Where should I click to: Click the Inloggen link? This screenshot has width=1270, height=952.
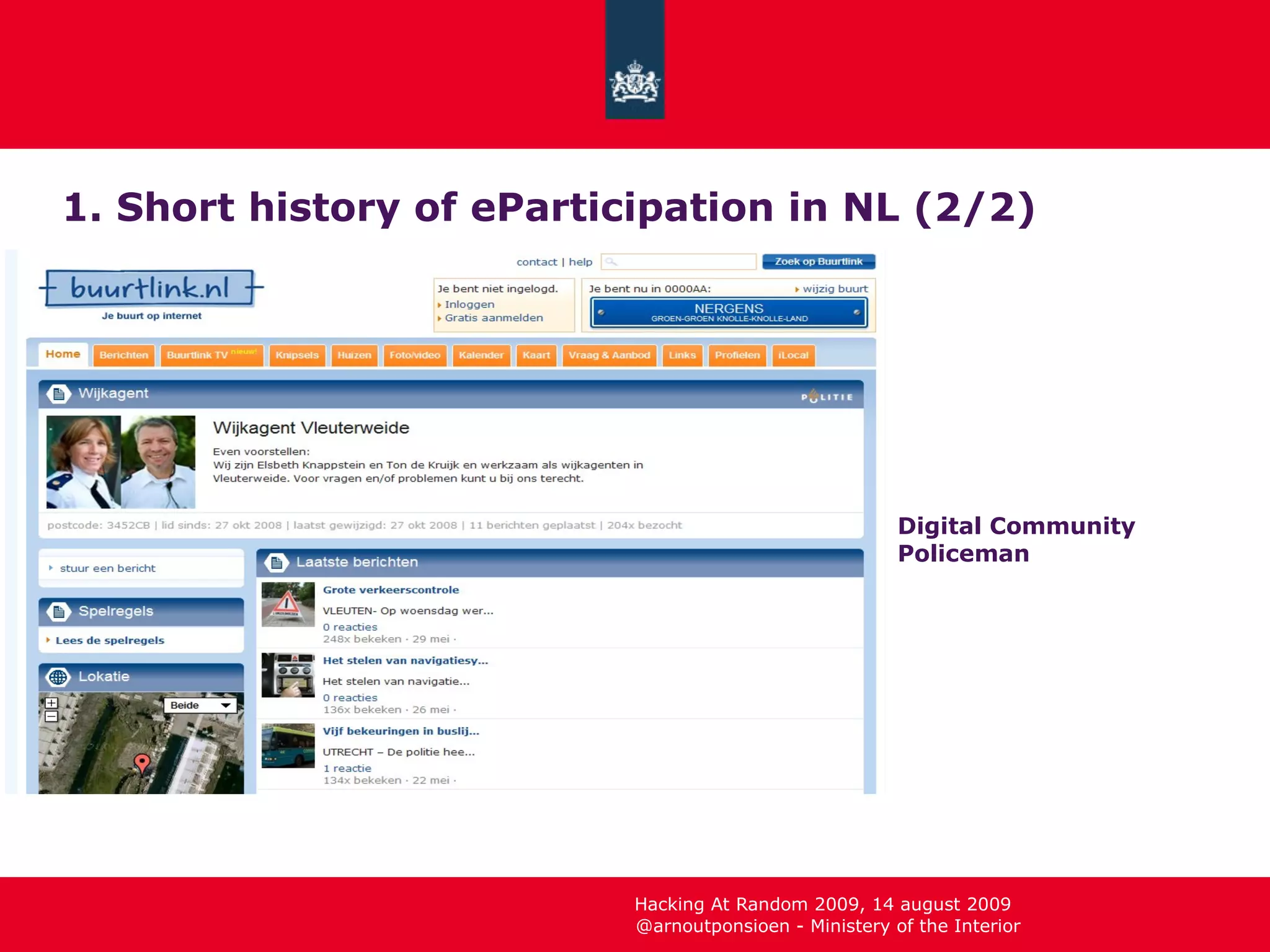pyautogui.click(x=469, y=304)
